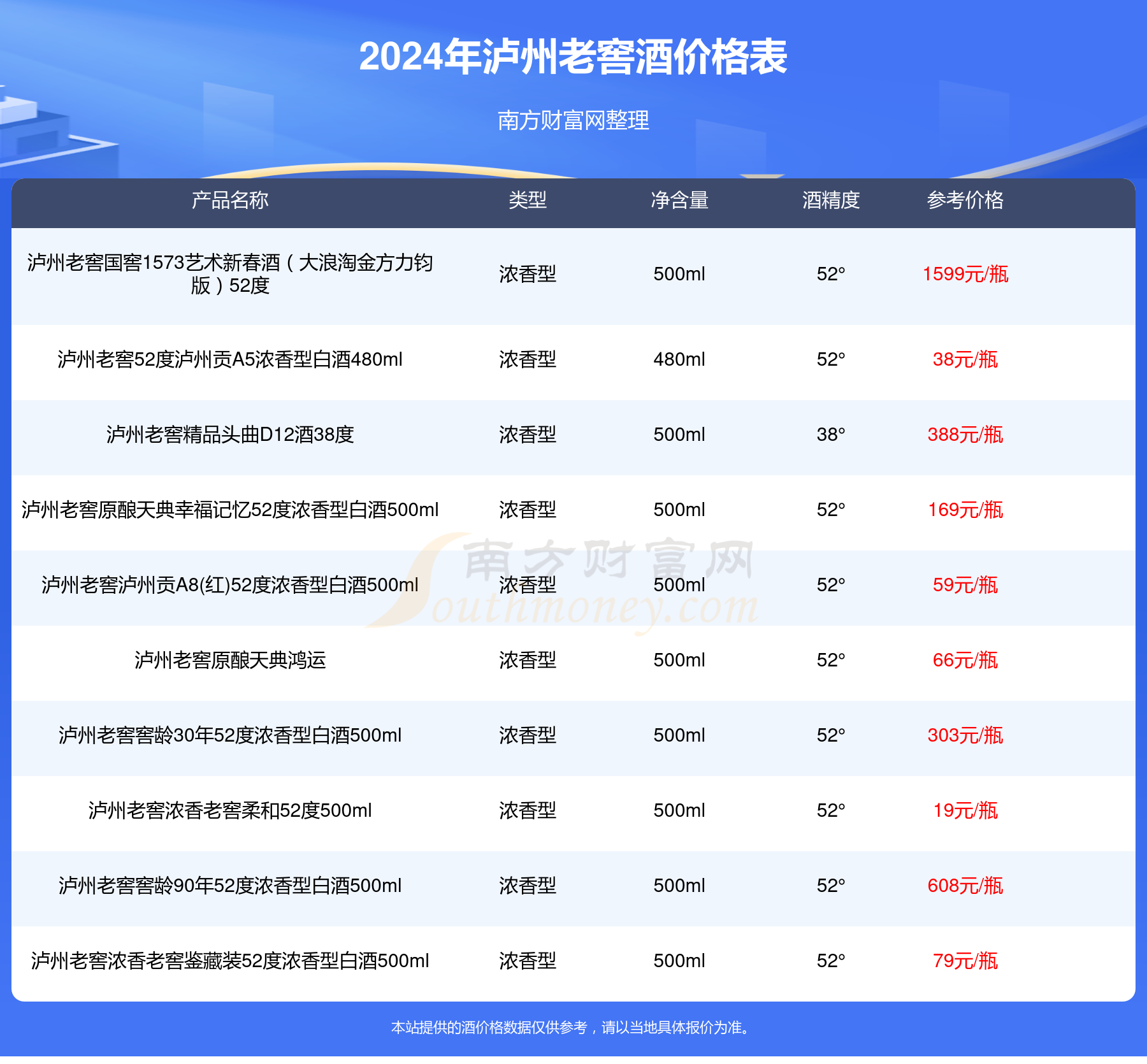Image resolution: width=1147 pixels, height=1064 pixels.
Task: Click the 59元/瓶 price
Action: coord(965,585)
